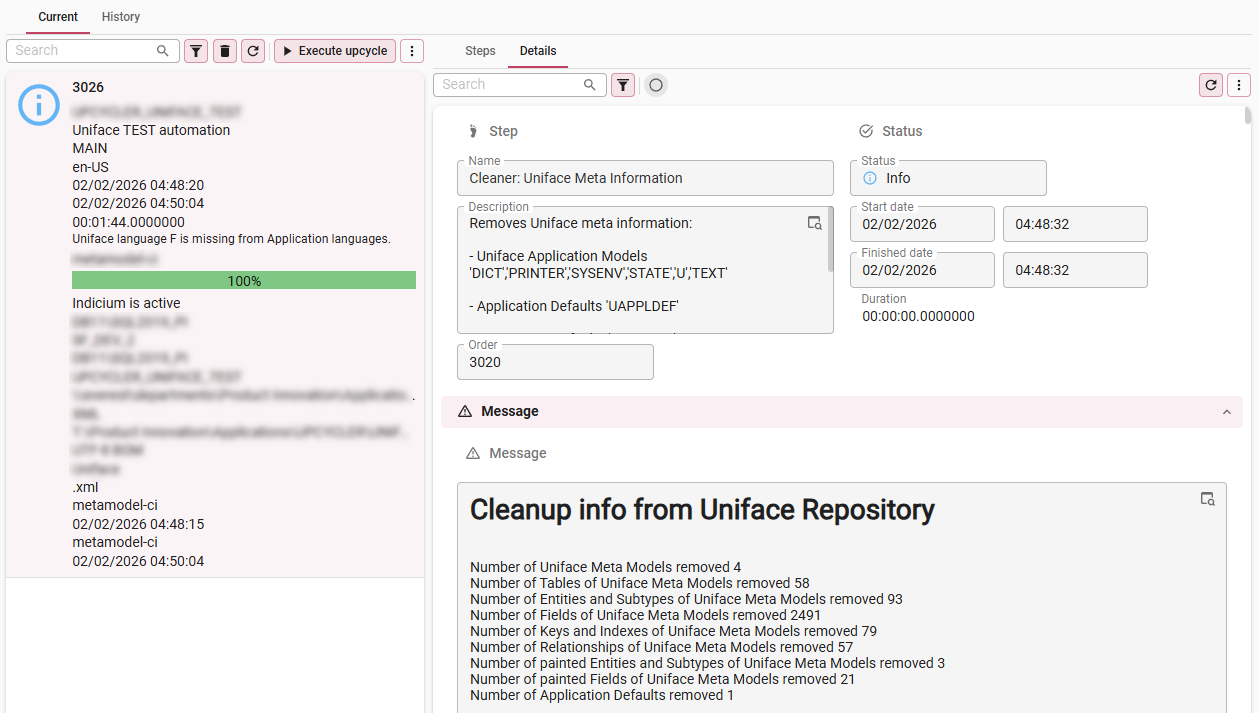Toggle the circle prefilter button in Details
This screenshot has height=713, width=1259.
pos(655,85)
